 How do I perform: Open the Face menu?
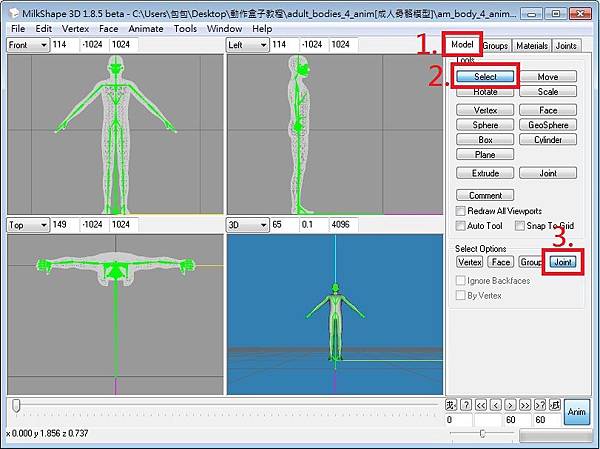109,29
